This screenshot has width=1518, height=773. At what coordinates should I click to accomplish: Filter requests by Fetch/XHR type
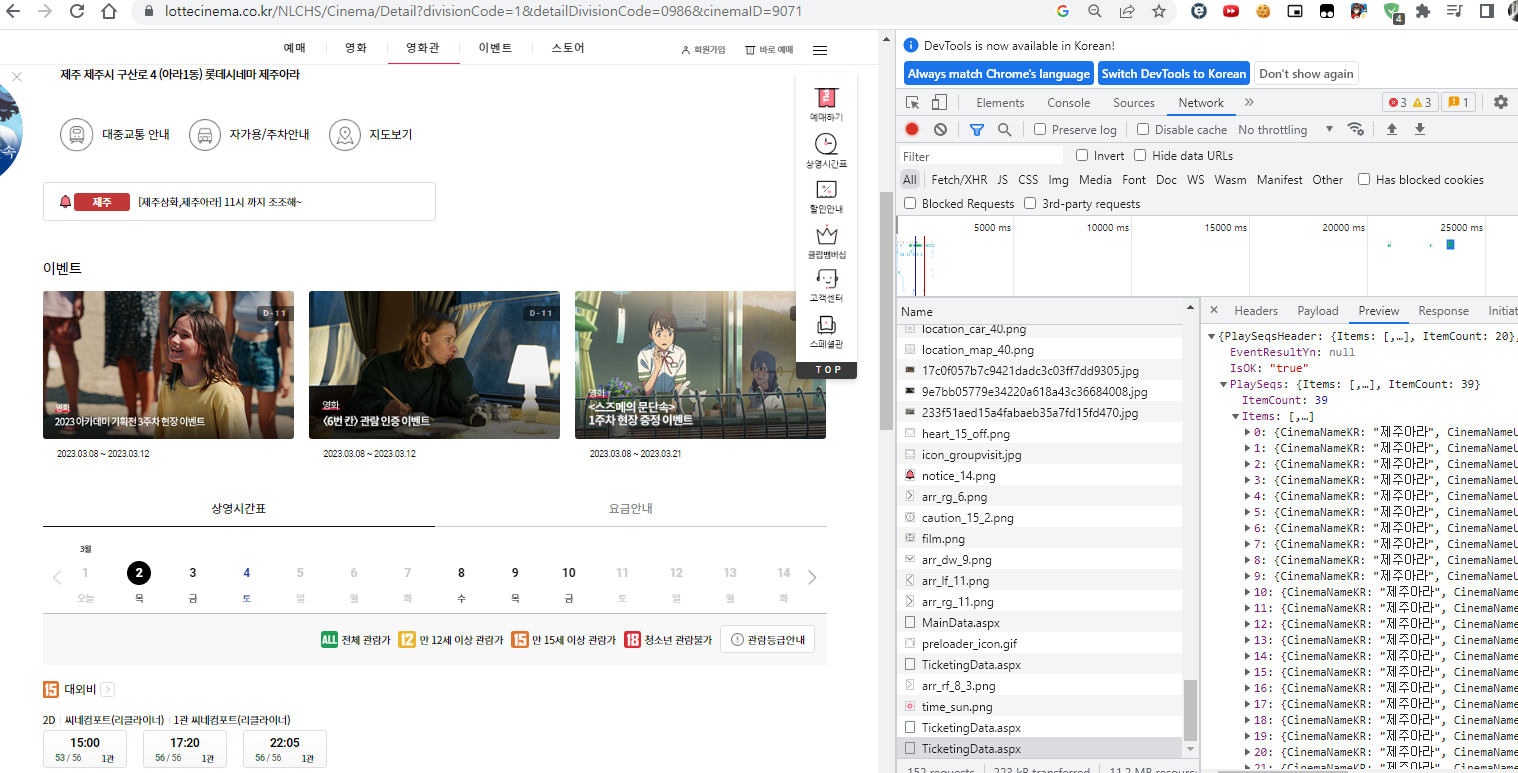pyautogui.click(x=959, y=180)
